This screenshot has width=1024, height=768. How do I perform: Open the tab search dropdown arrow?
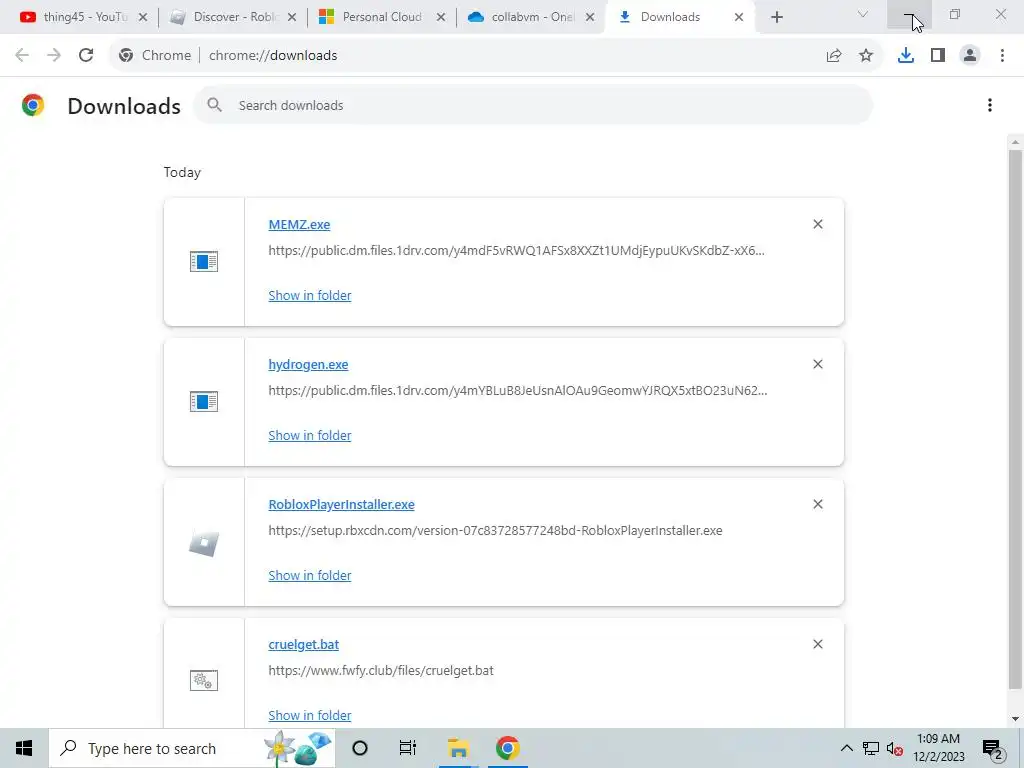[863, 14]
